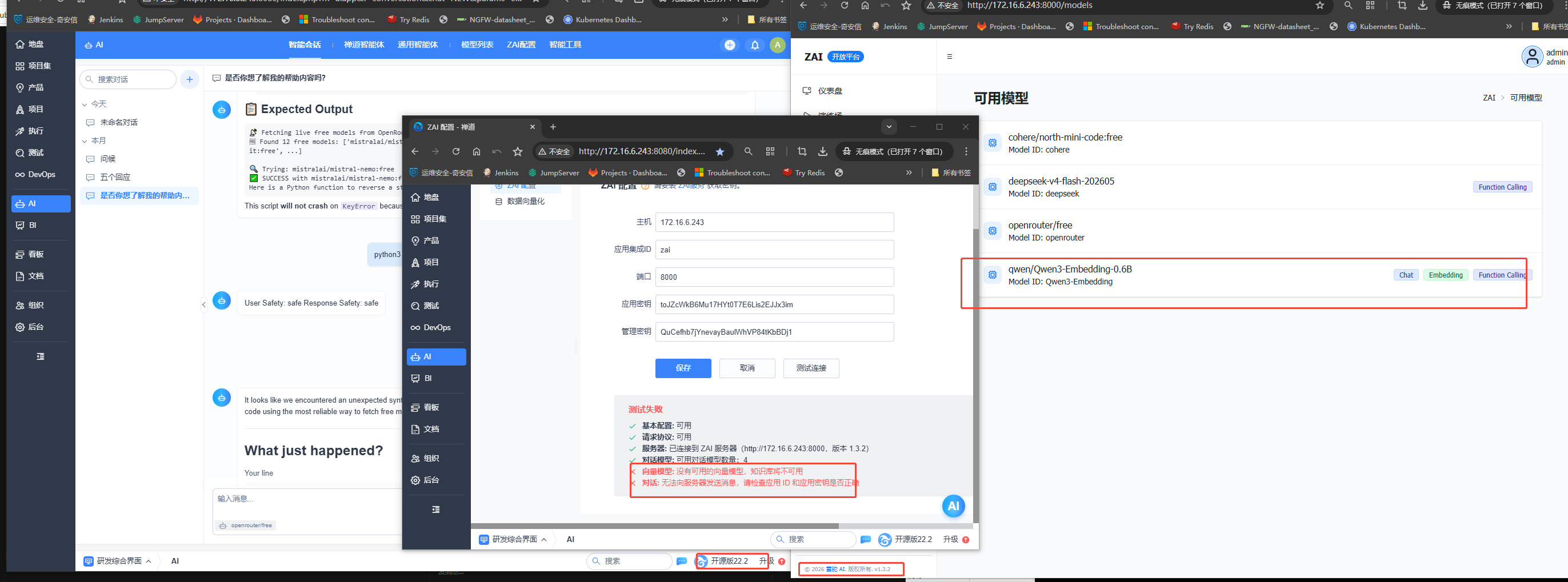Select the qwen/Qwen3-Embedding-0.6B model row
Image resolution: width=1568 pixels, height=582 pixels.
tap(1257, 275)
